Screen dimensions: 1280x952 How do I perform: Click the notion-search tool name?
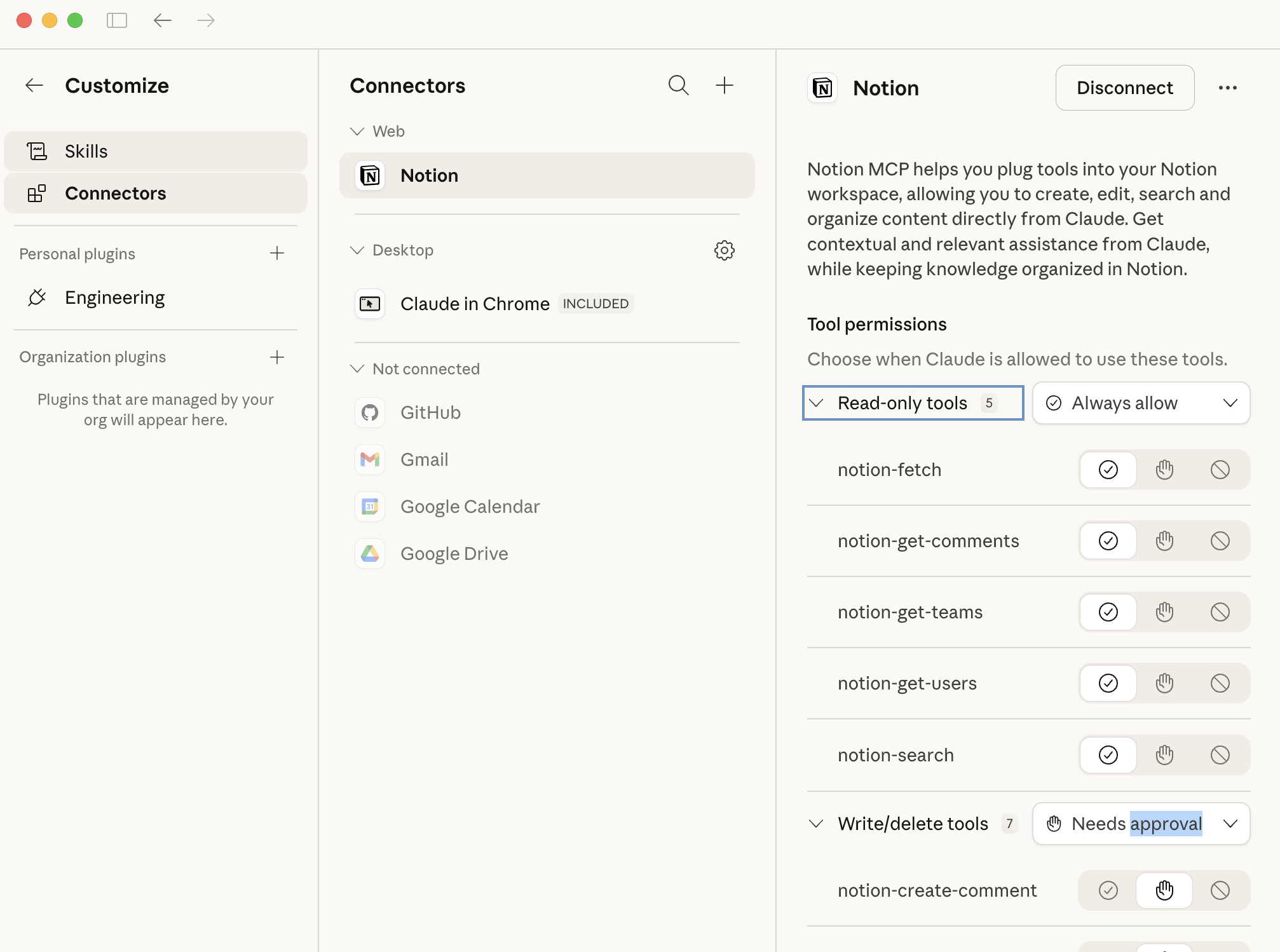[x=895, y=755]
